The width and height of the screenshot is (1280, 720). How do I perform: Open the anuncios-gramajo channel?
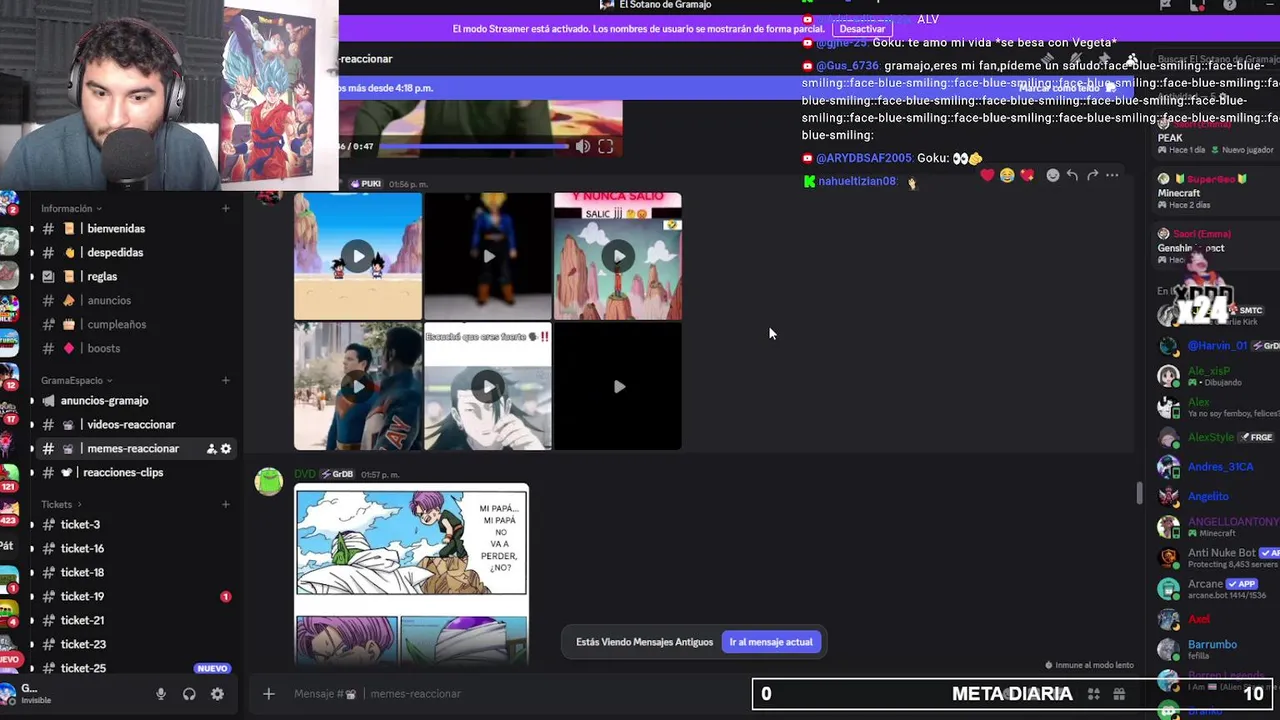[x=135, y=401]
